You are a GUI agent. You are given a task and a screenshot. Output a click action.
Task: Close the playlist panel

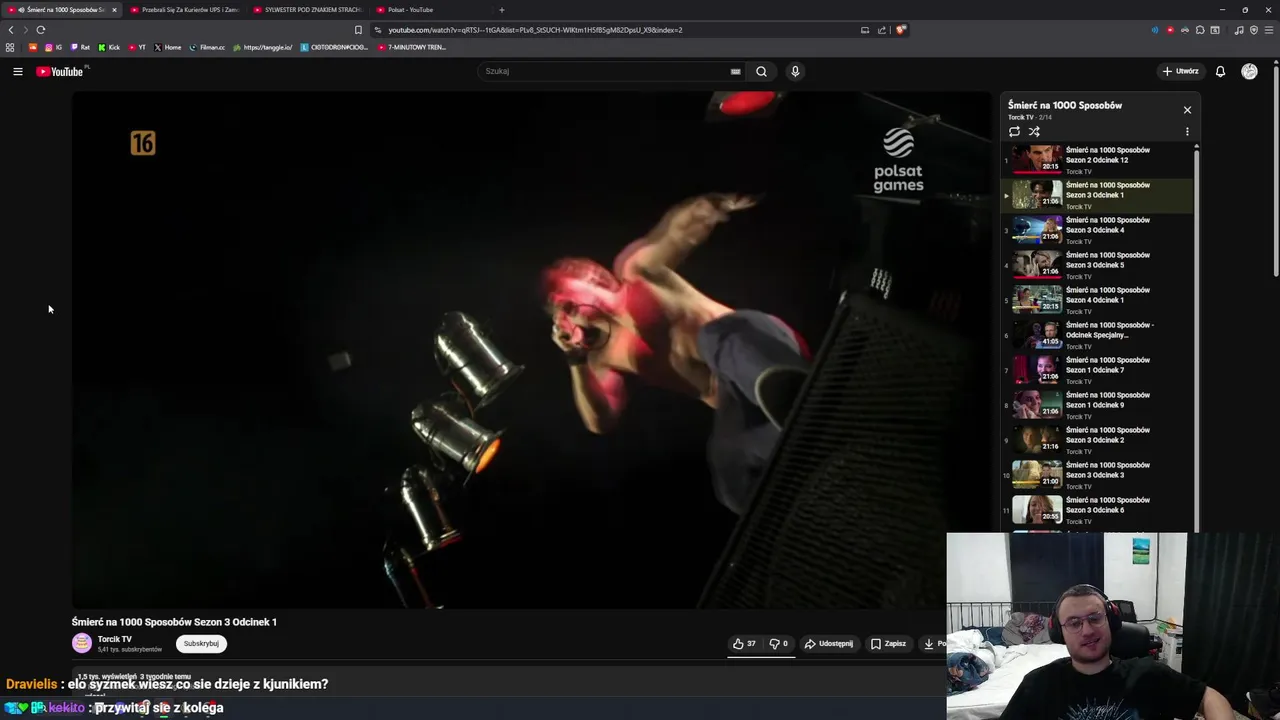[x=1187, y=110]
